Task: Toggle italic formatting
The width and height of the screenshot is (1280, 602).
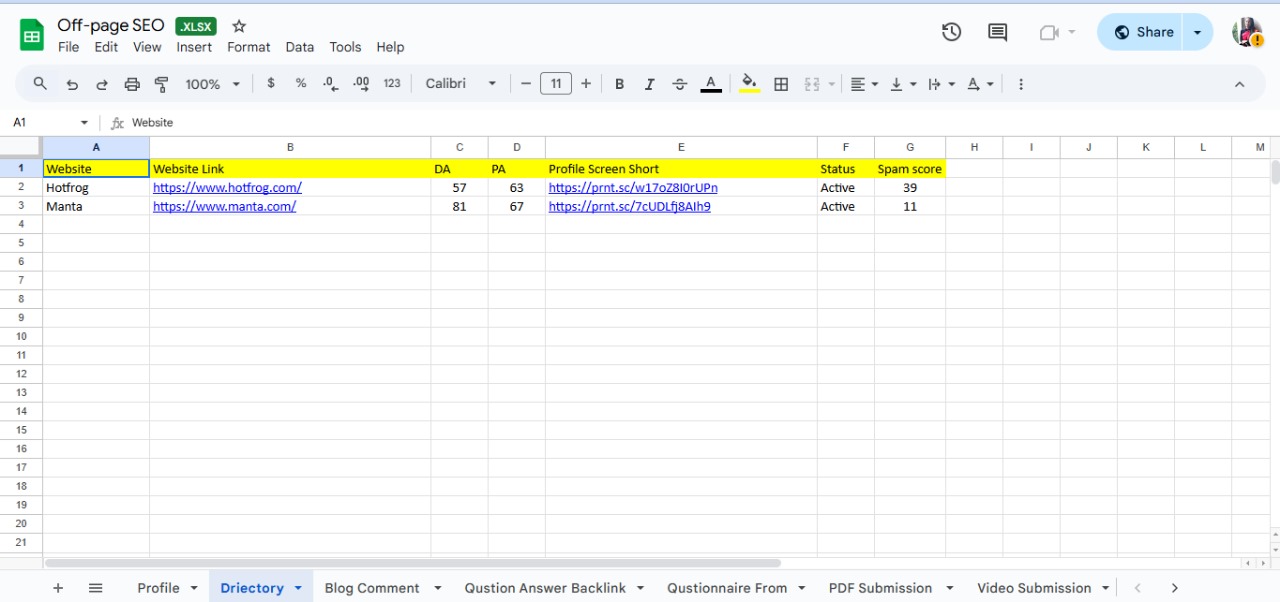Action: pos(649,84)
